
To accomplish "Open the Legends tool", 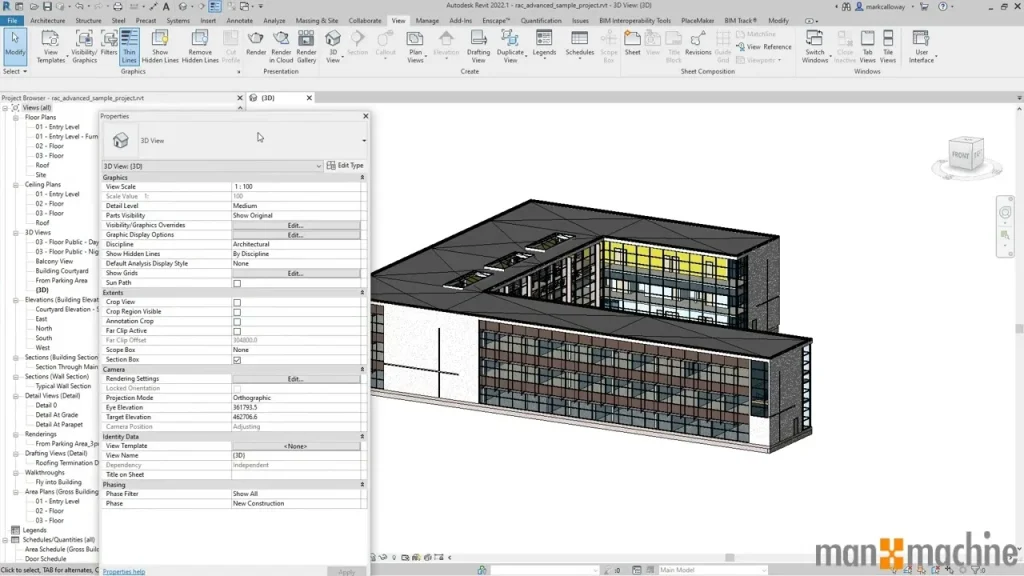I will (544, 44).
